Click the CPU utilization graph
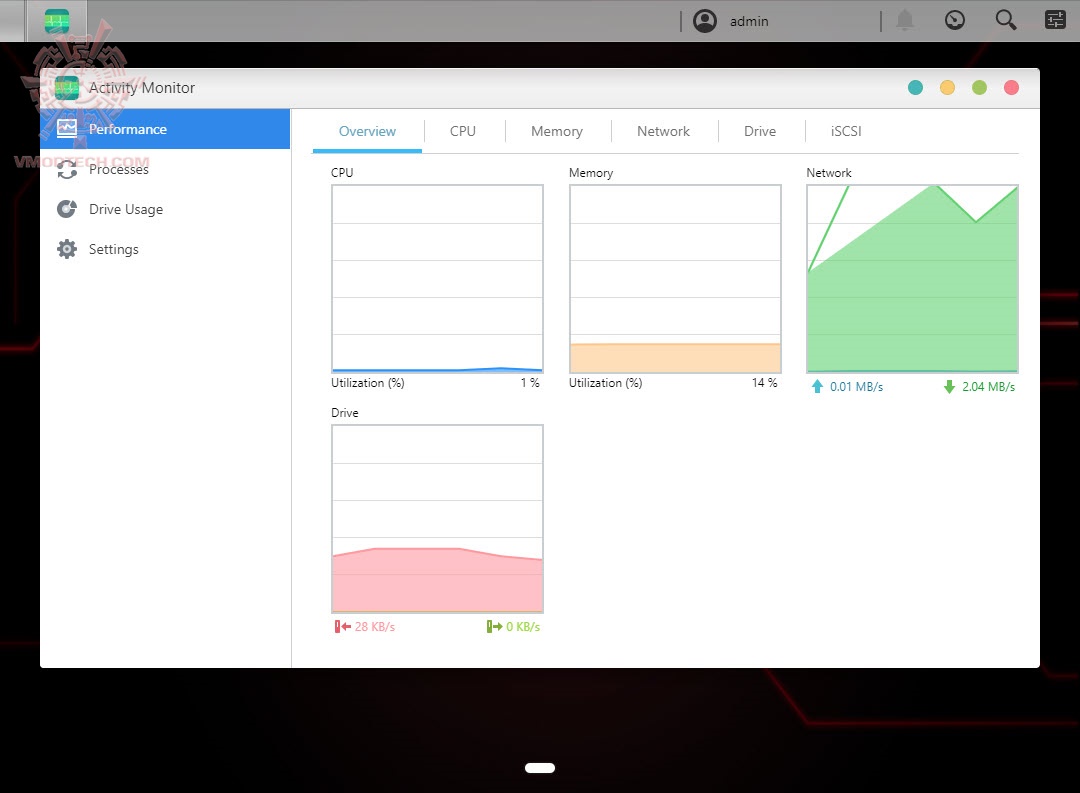 coord(437,278)
